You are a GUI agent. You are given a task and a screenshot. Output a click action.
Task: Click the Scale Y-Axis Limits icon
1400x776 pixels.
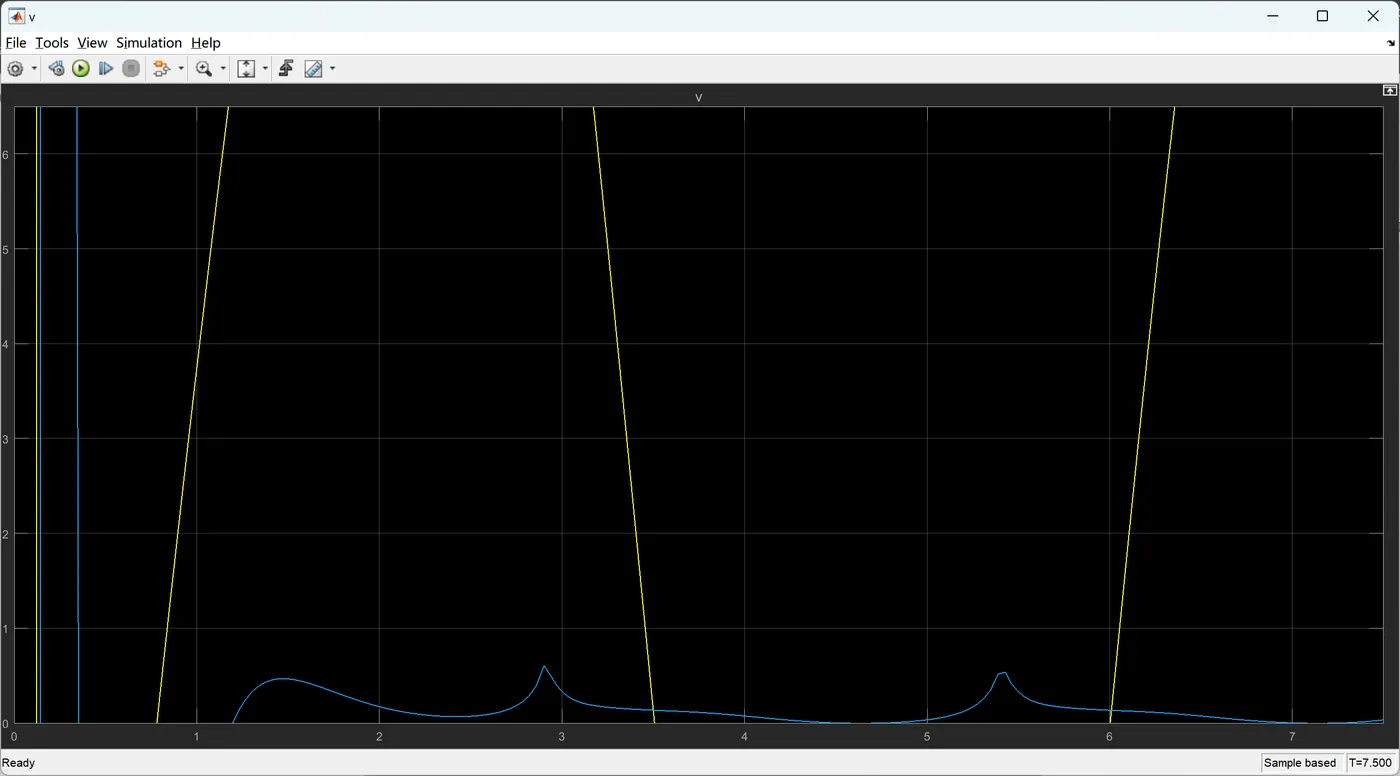tap(246, 69)
